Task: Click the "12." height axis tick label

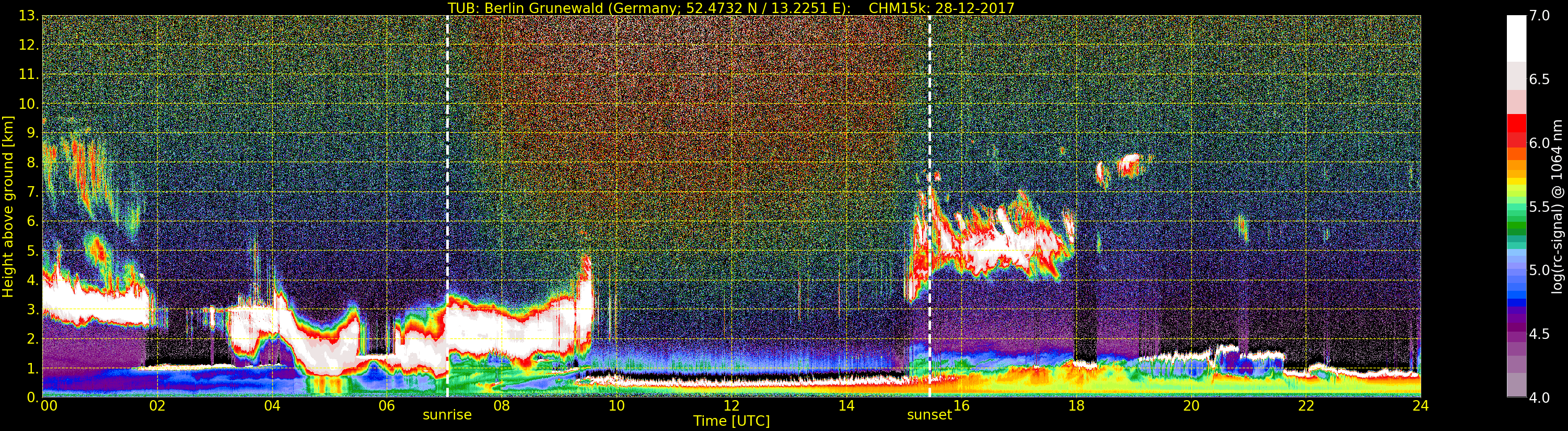Action: click(x=29, y=45)
